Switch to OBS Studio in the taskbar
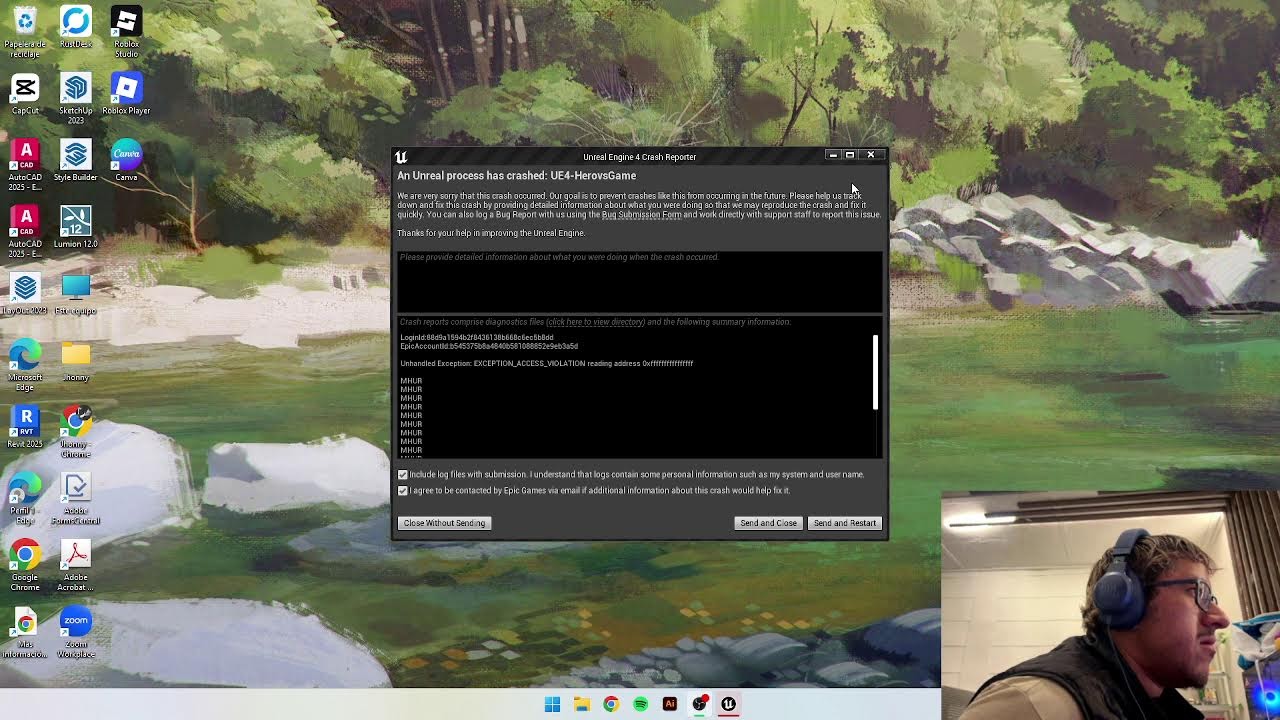The height and width of the screenshot is (720, 1280). coord(699,704)
